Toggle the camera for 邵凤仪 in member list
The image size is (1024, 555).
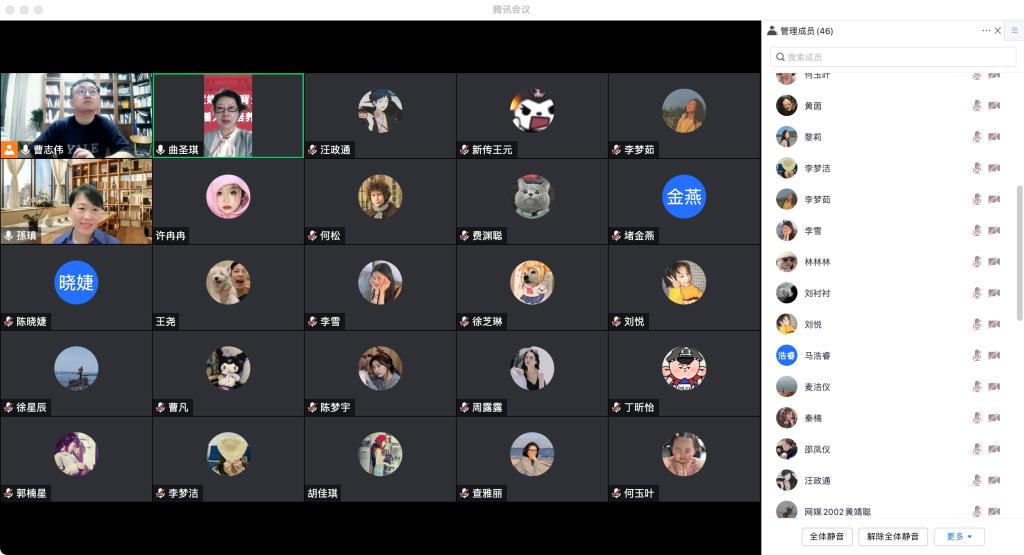tap(994, 450)
